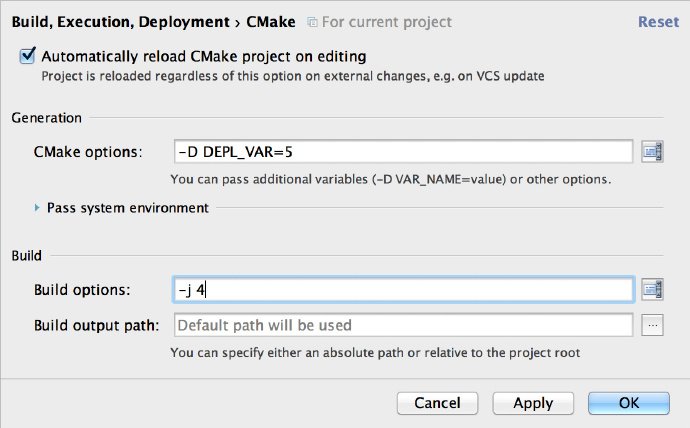Click into Build output path field
This screenshot has height=428, width=690.
click(404, 326)
